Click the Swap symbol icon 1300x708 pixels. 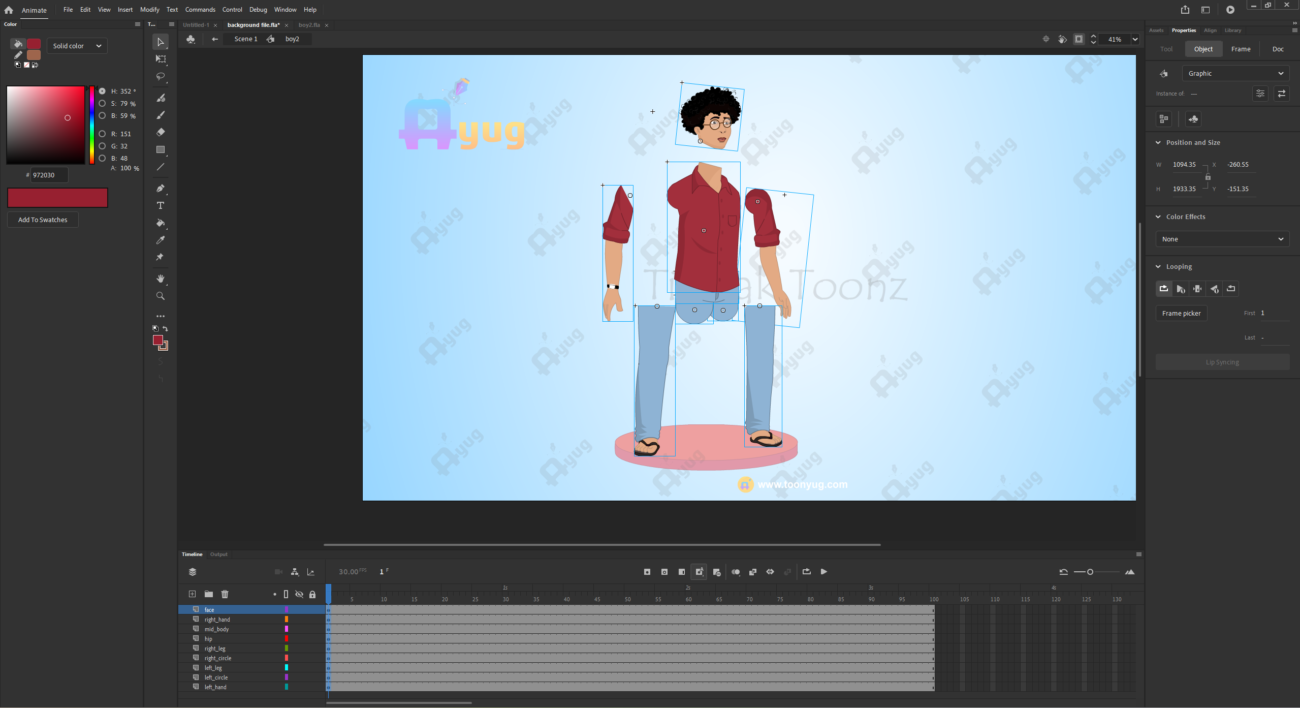tap(1281, 93)
